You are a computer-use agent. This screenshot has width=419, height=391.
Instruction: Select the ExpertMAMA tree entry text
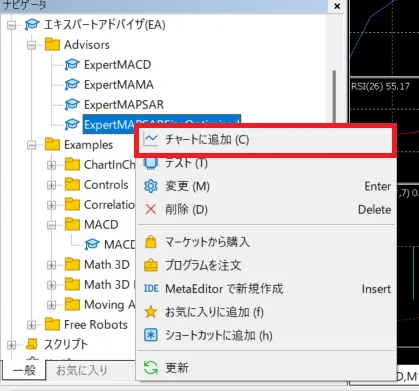(x=119, y=85)
